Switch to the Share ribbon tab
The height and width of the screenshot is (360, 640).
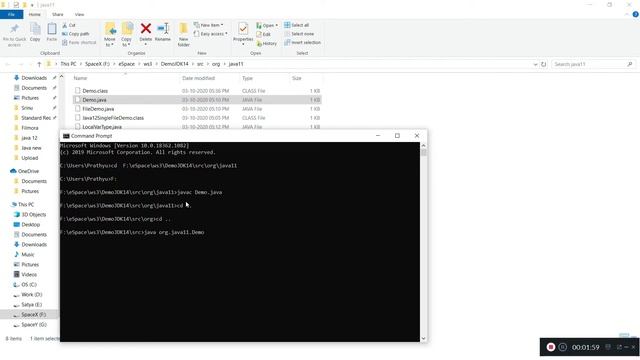pos(58,14)
